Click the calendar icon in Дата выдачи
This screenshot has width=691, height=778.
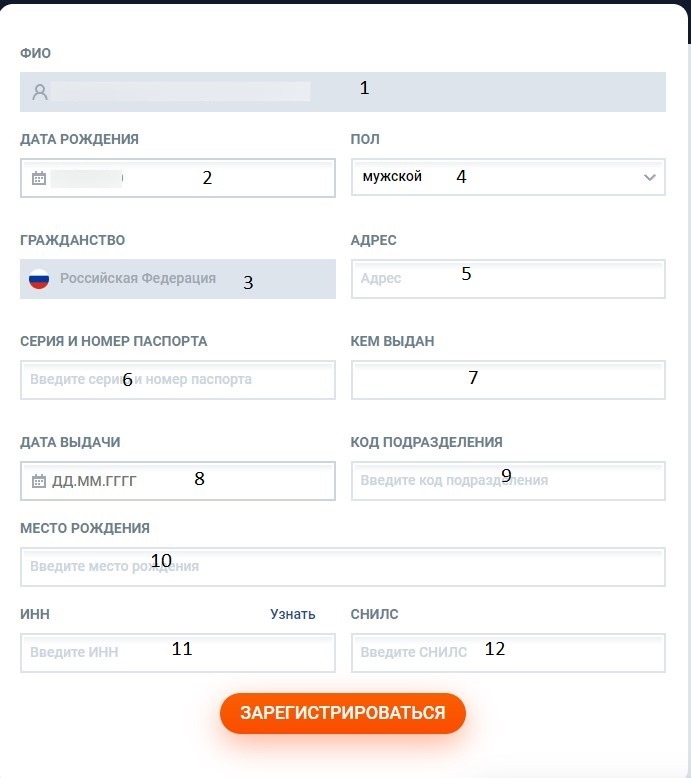coord(39,481)
